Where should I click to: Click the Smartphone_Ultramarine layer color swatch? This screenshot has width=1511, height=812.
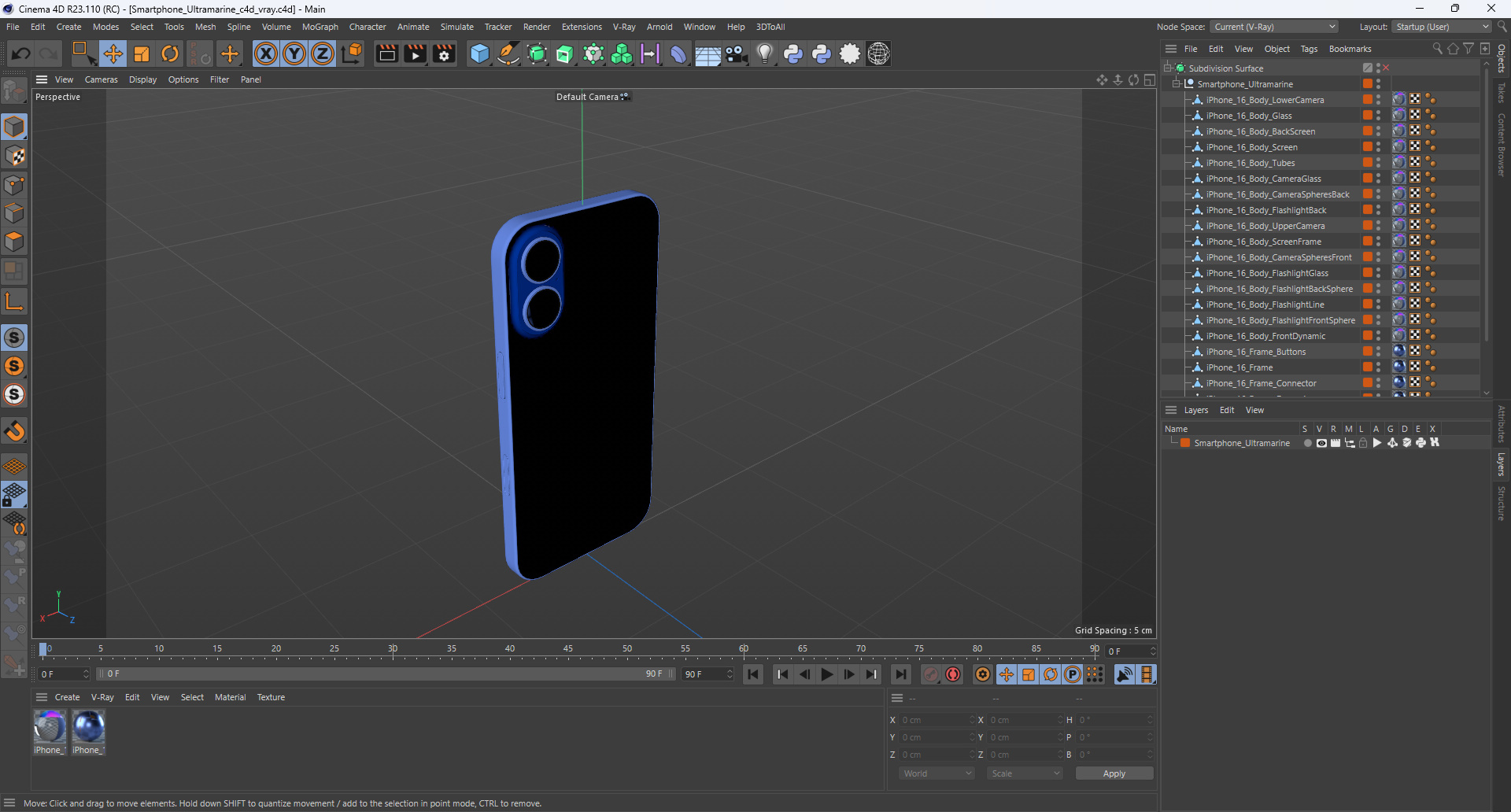(1185, 443)
